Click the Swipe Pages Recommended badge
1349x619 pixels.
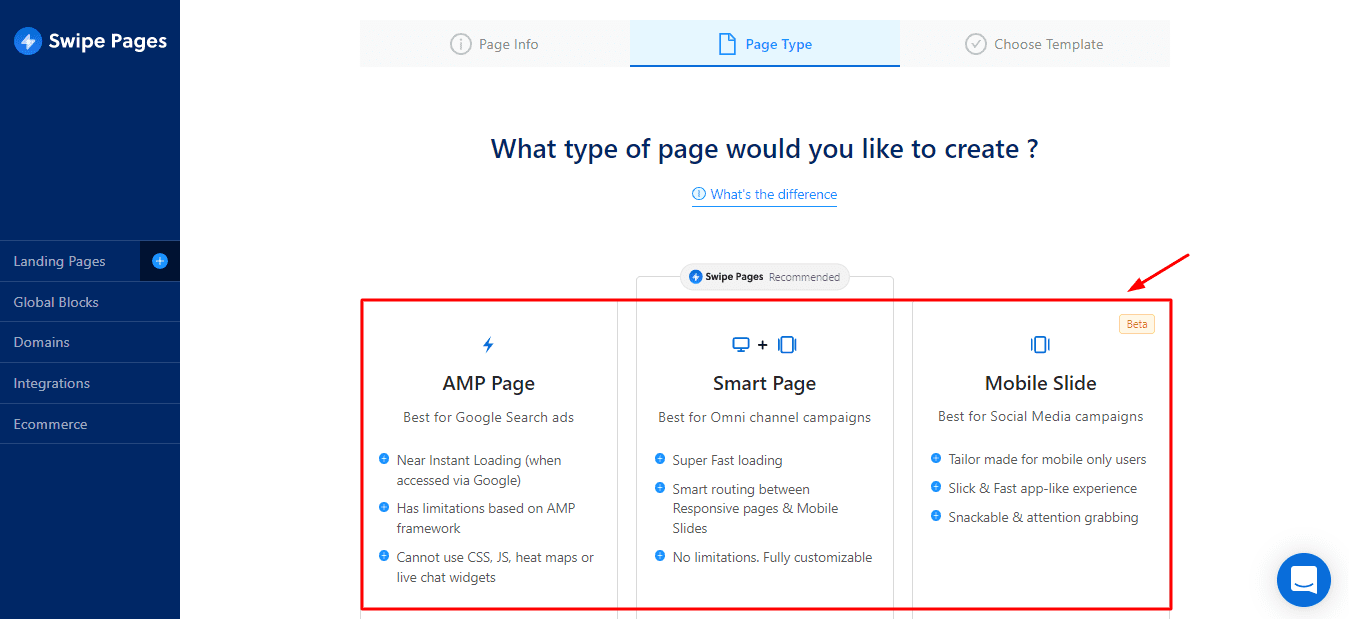point(765,277)
